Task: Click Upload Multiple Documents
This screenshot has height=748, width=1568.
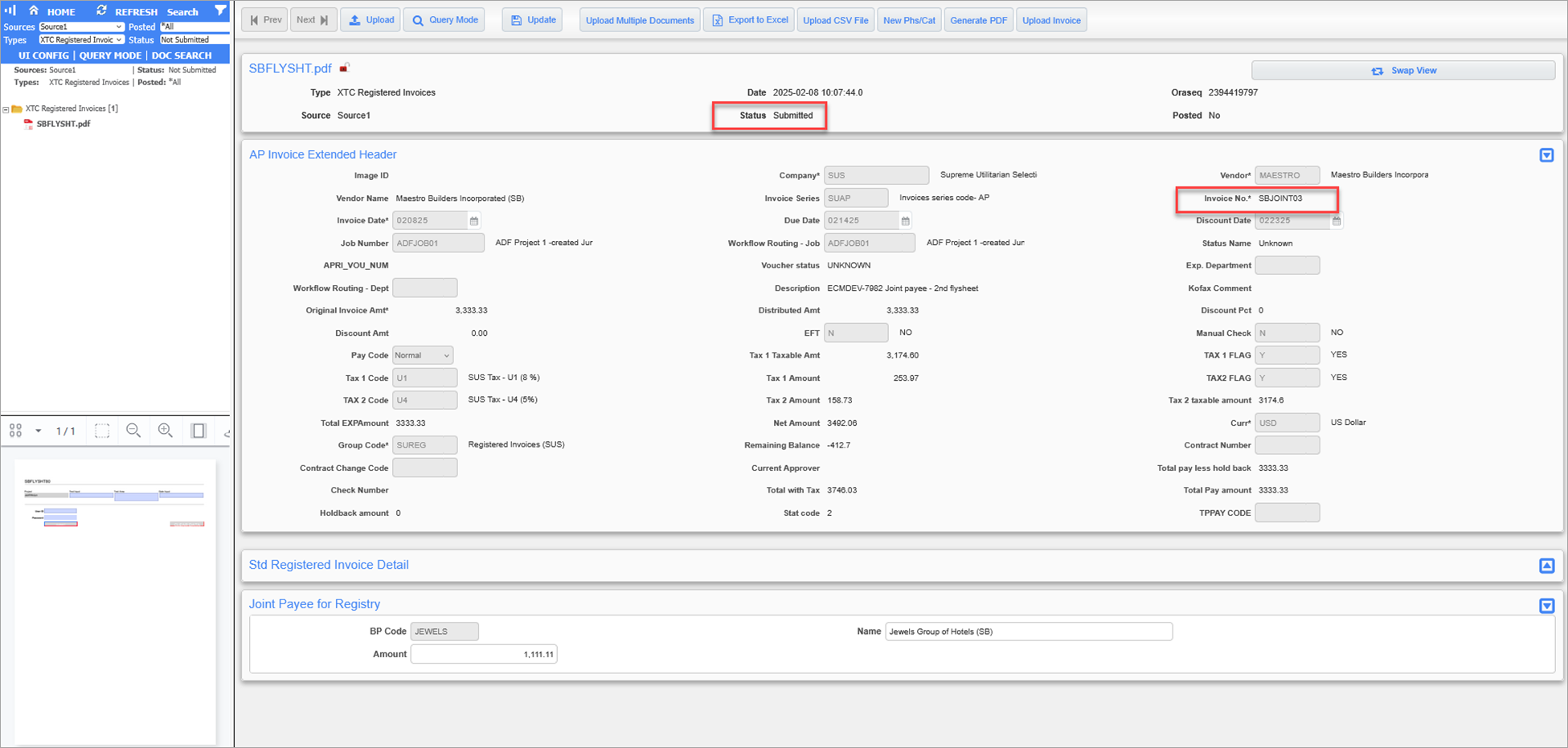Action: point(640,20)
